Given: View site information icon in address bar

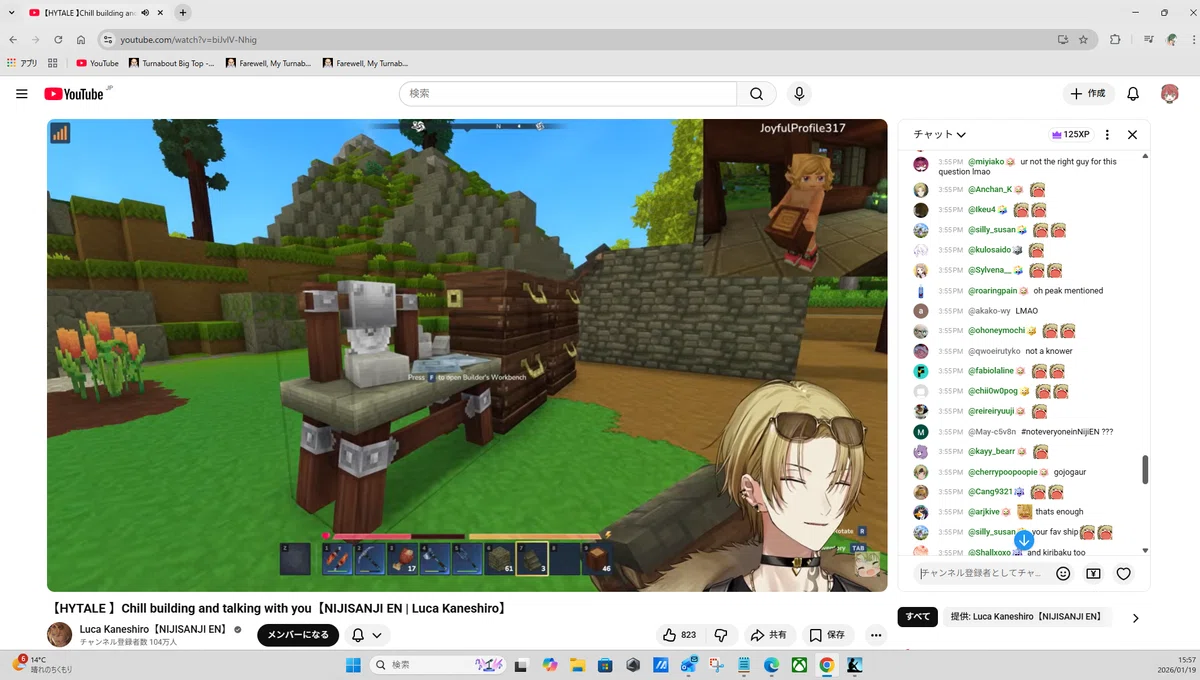Looking at the screenshot, I should [x=108, y=40].
